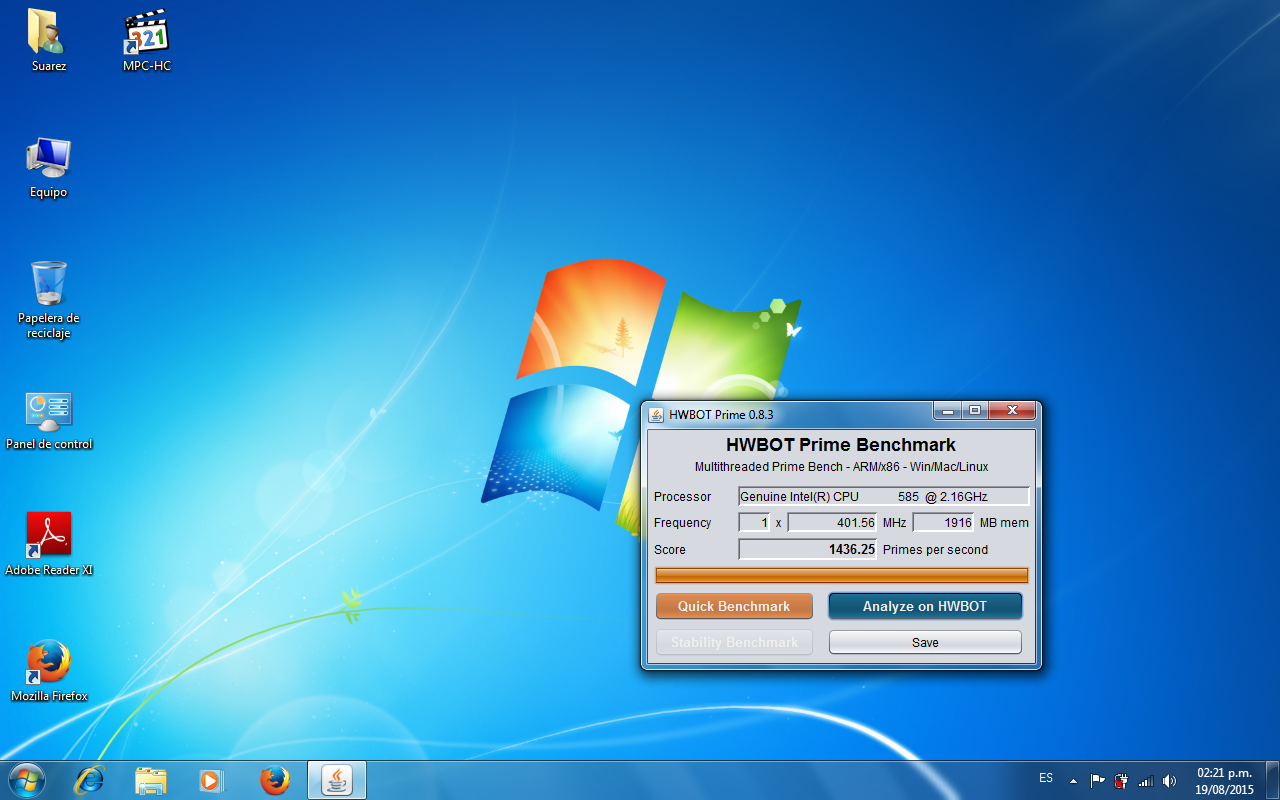
Task: Open network signal tray icon
Action: pos(1146,781)
